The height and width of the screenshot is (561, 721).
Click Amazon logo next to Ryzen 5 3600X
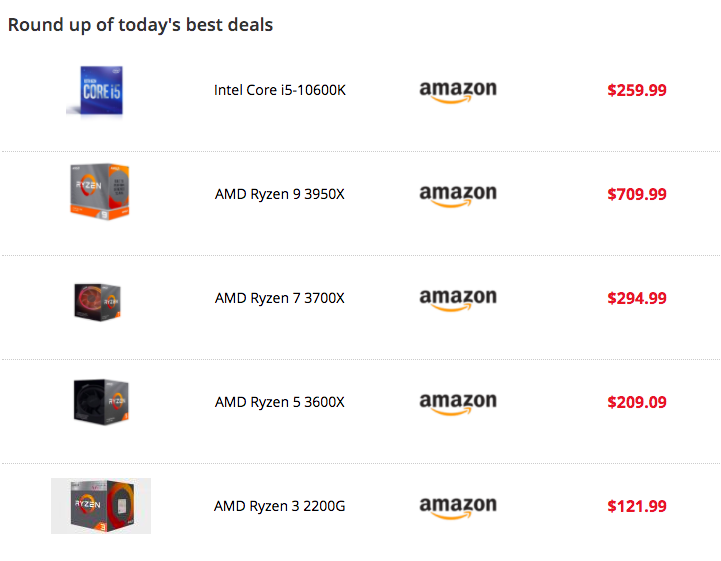[458, 403]
